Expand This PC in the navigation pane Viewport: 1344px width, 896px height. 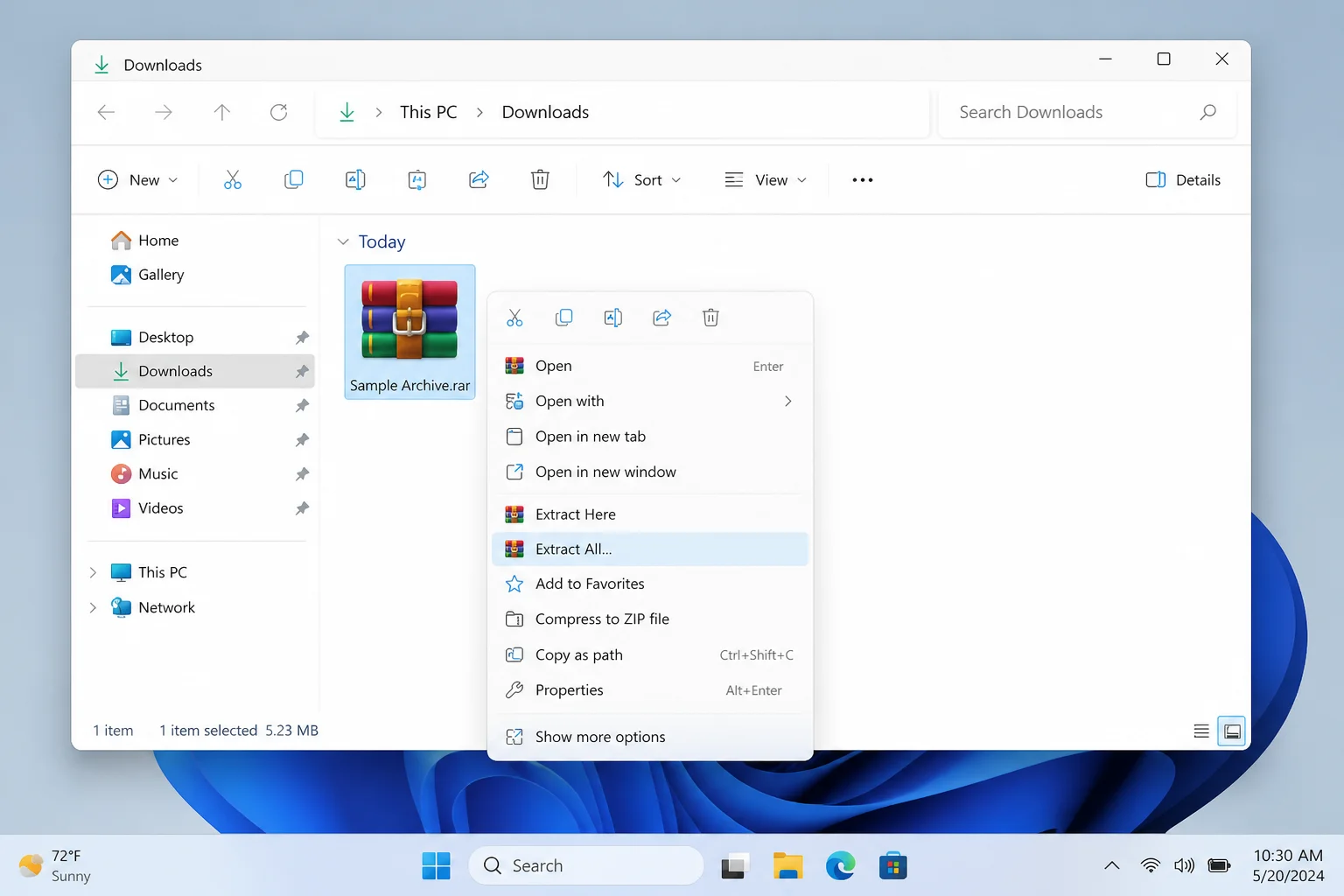93,572
